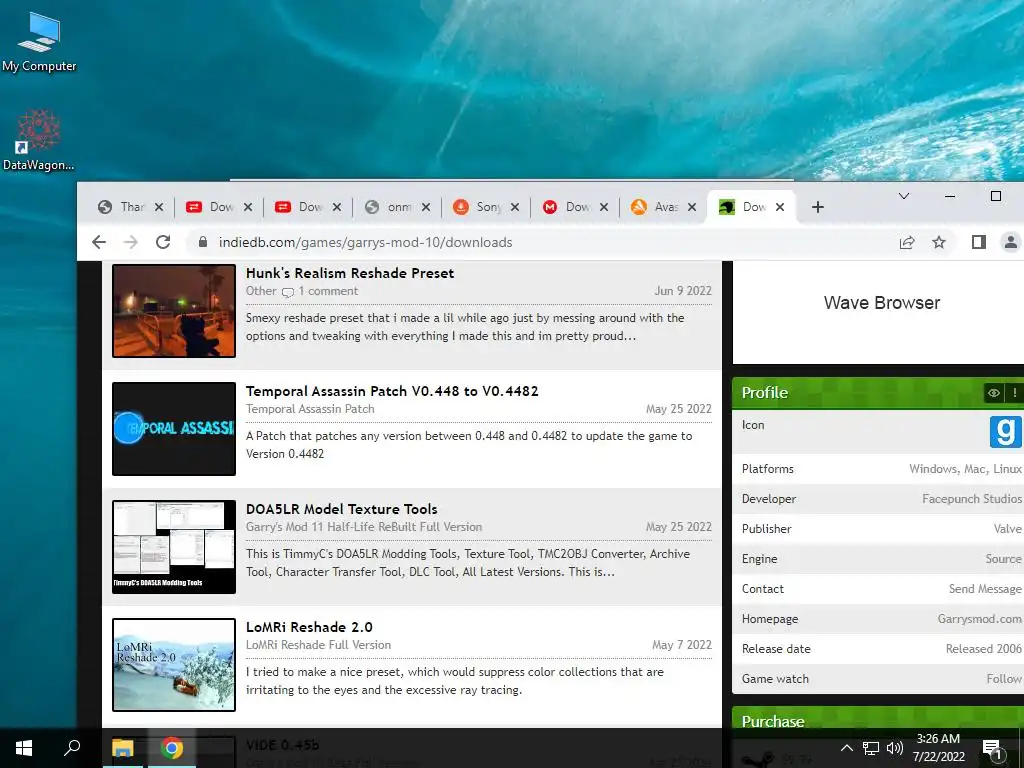Open the DataWagon desktop shortcut
Viewport: 1024px width, 768px height.
(38, 140)
